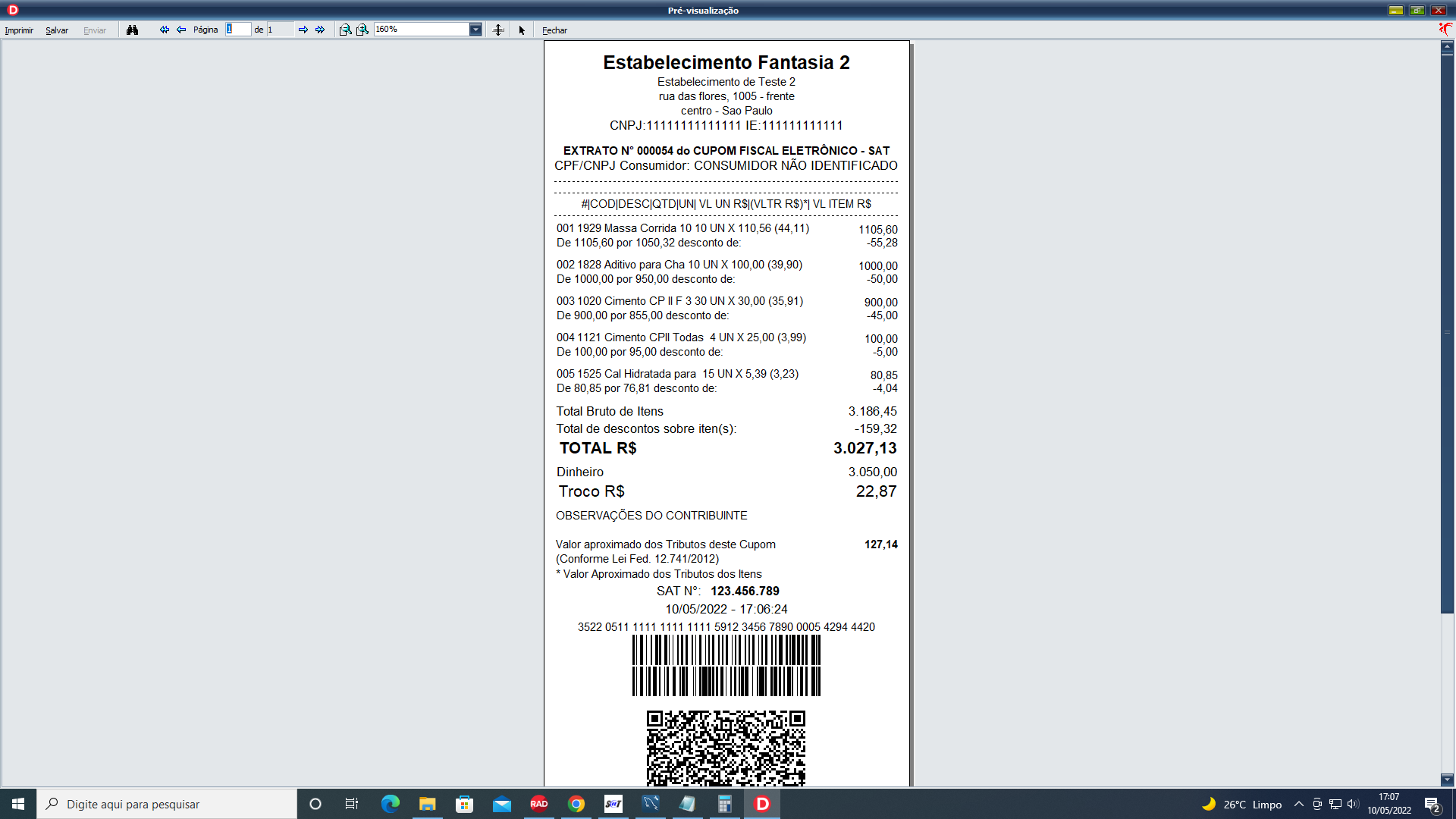Open the notification center icon
The width and height of the screenshot is (1456, 819).
pos(1432,804)
